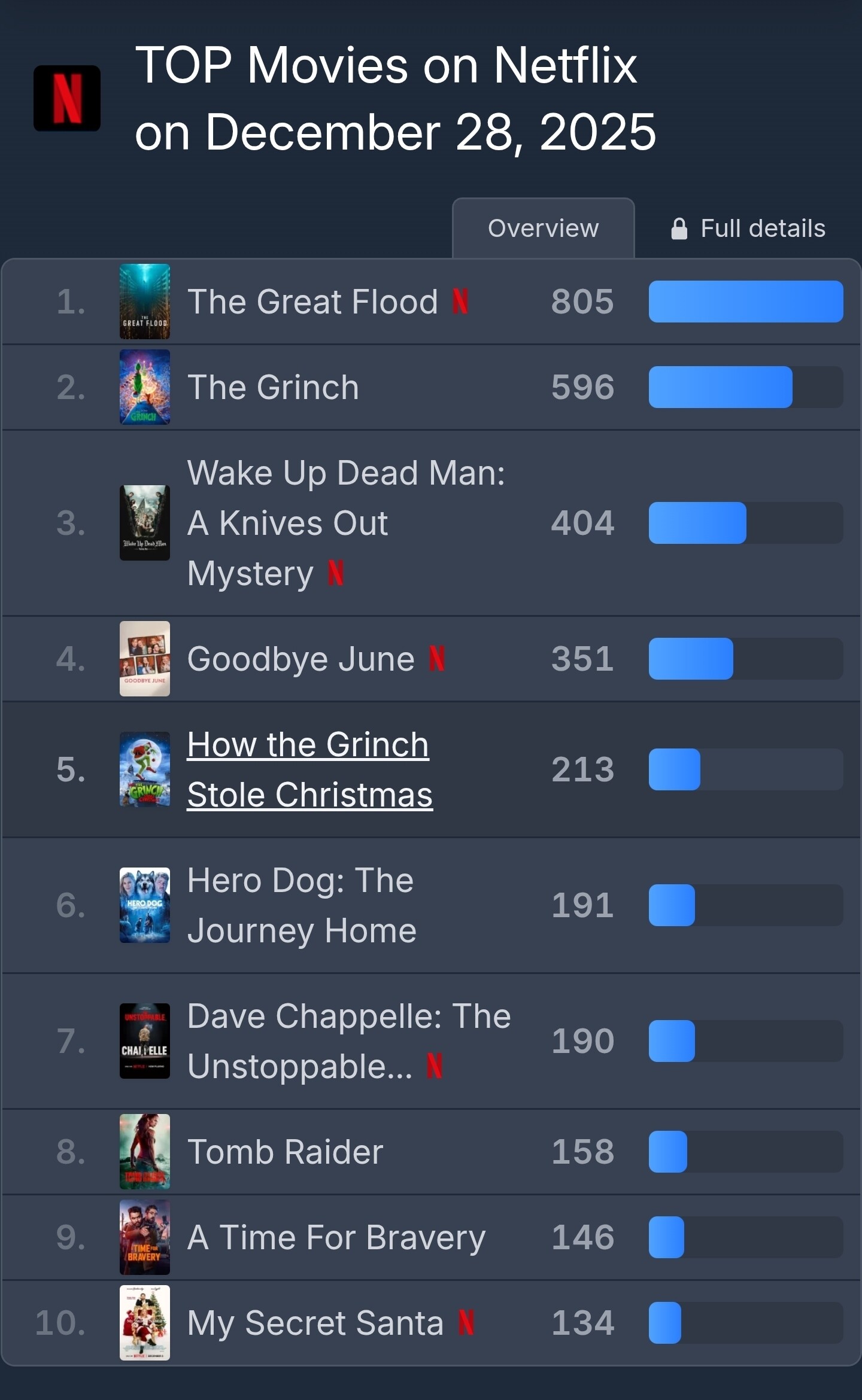Viewport: 862px width, 1400px height.
Task: Click The Great Flood poster thumbnail
Action: [145, 302]
